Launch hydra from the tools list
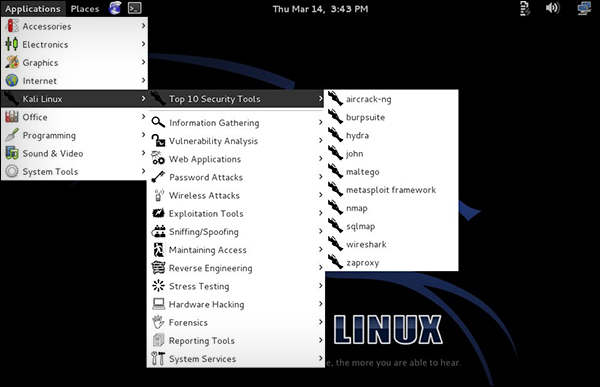 (391, 136)
